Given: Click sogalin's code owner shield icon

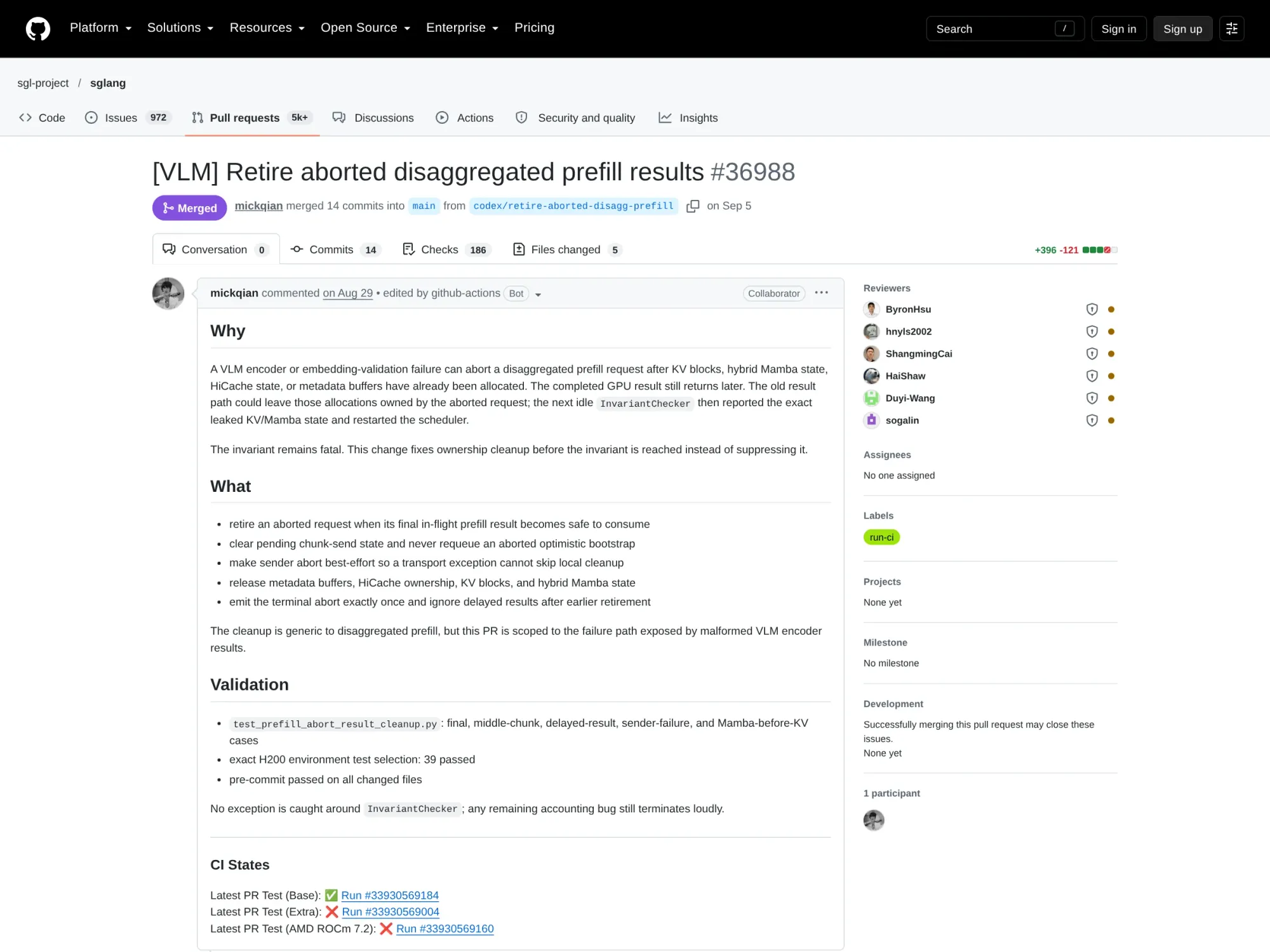Looking at the screenshot, I should click(1092, 421).
